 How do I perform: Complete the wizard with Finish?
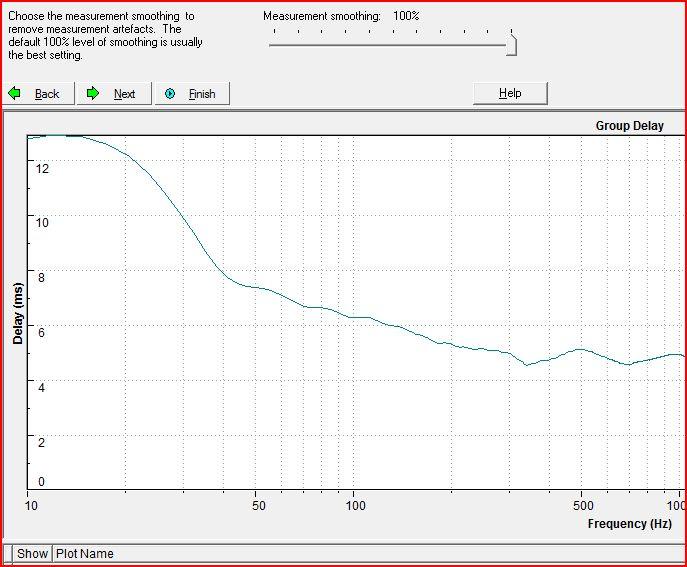[x=192, y=93]
